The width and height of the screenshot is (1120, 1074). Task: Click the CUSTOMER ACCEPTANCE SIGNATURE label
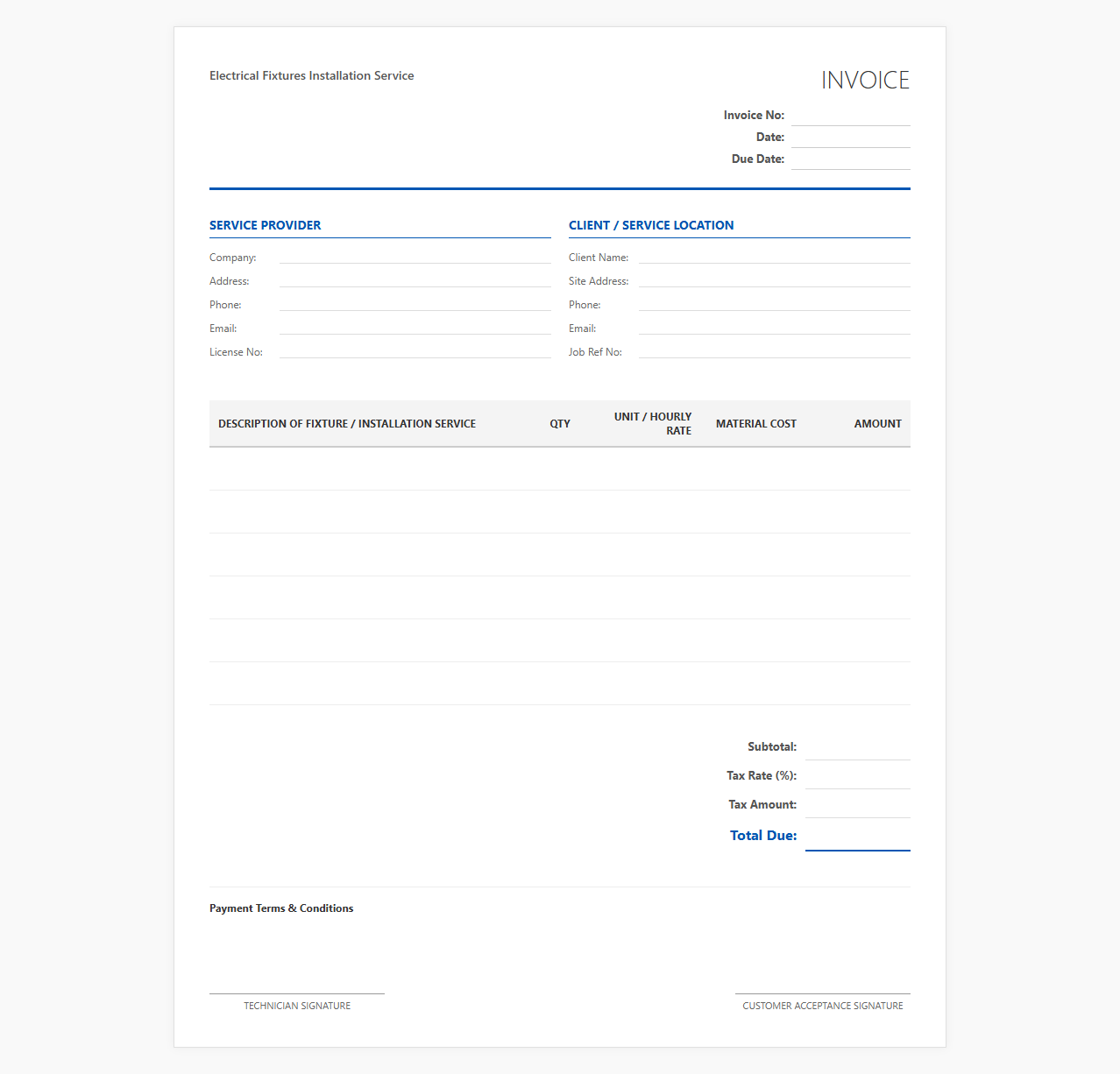pyautogui.click(x=823, y=1006)
